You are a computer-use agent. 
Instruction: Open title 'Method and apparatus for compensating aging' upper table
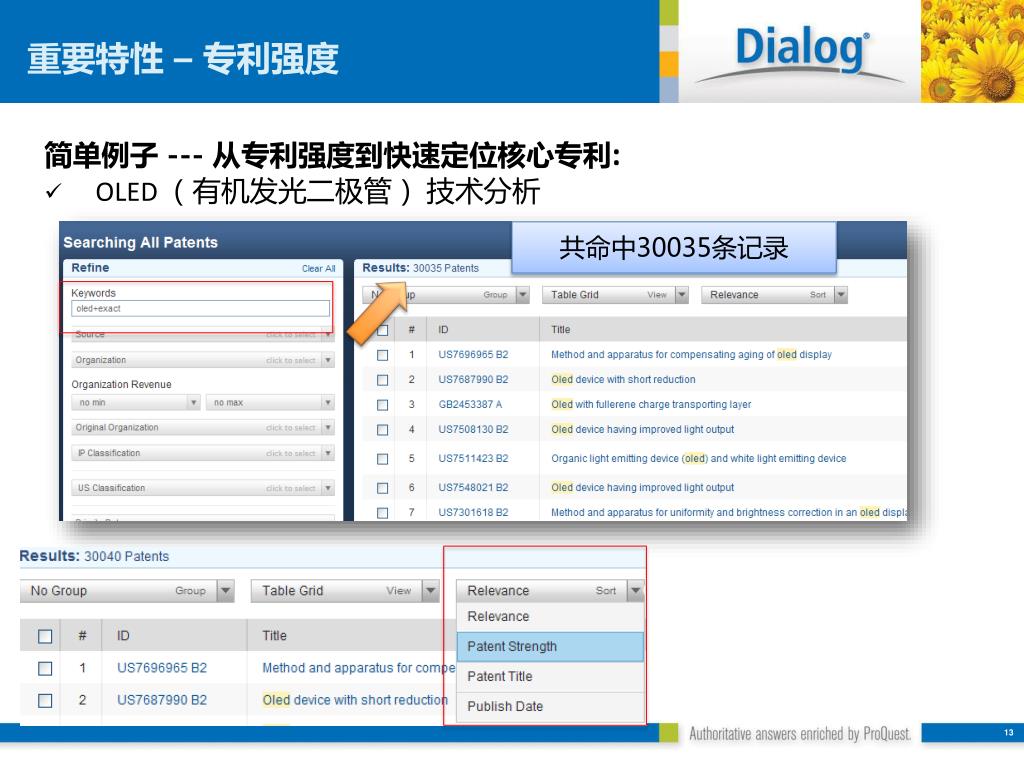(x=691, y=355)
